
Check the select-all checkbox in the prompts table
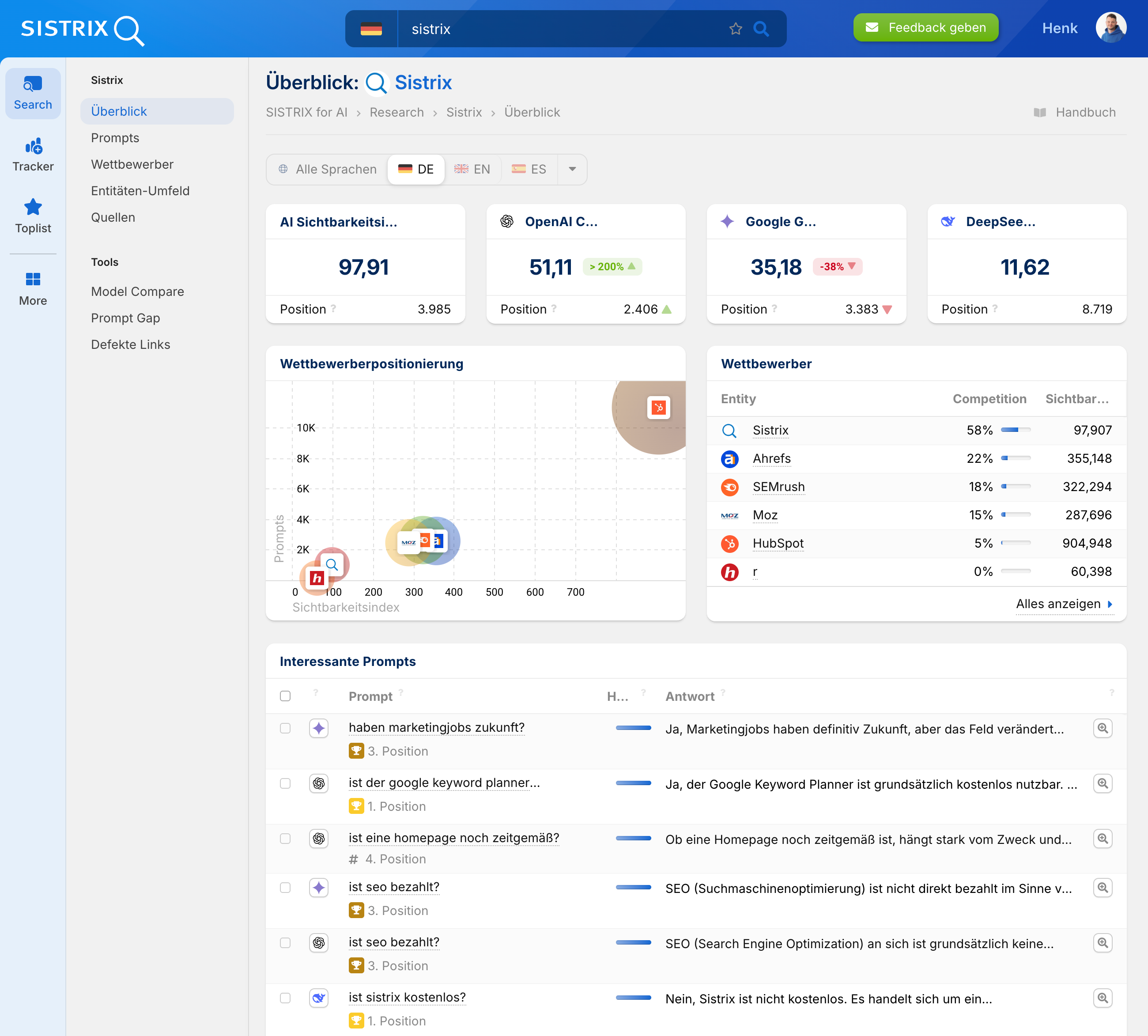coord(285,696)
